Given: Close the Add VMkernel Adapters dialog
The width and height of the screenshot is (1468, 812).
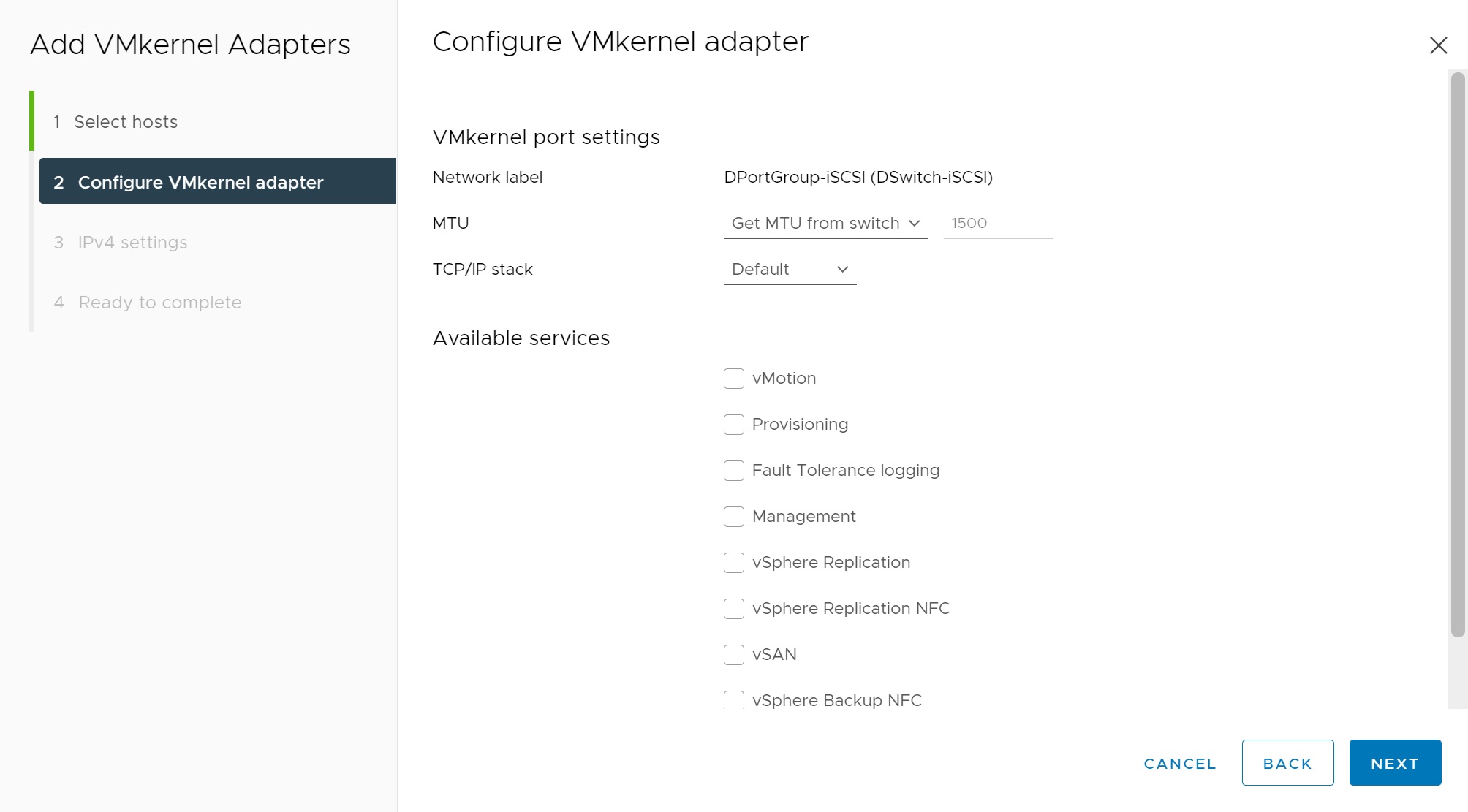Looking at the screenshot, I should pyautogui.click(x=1438, y=45).
